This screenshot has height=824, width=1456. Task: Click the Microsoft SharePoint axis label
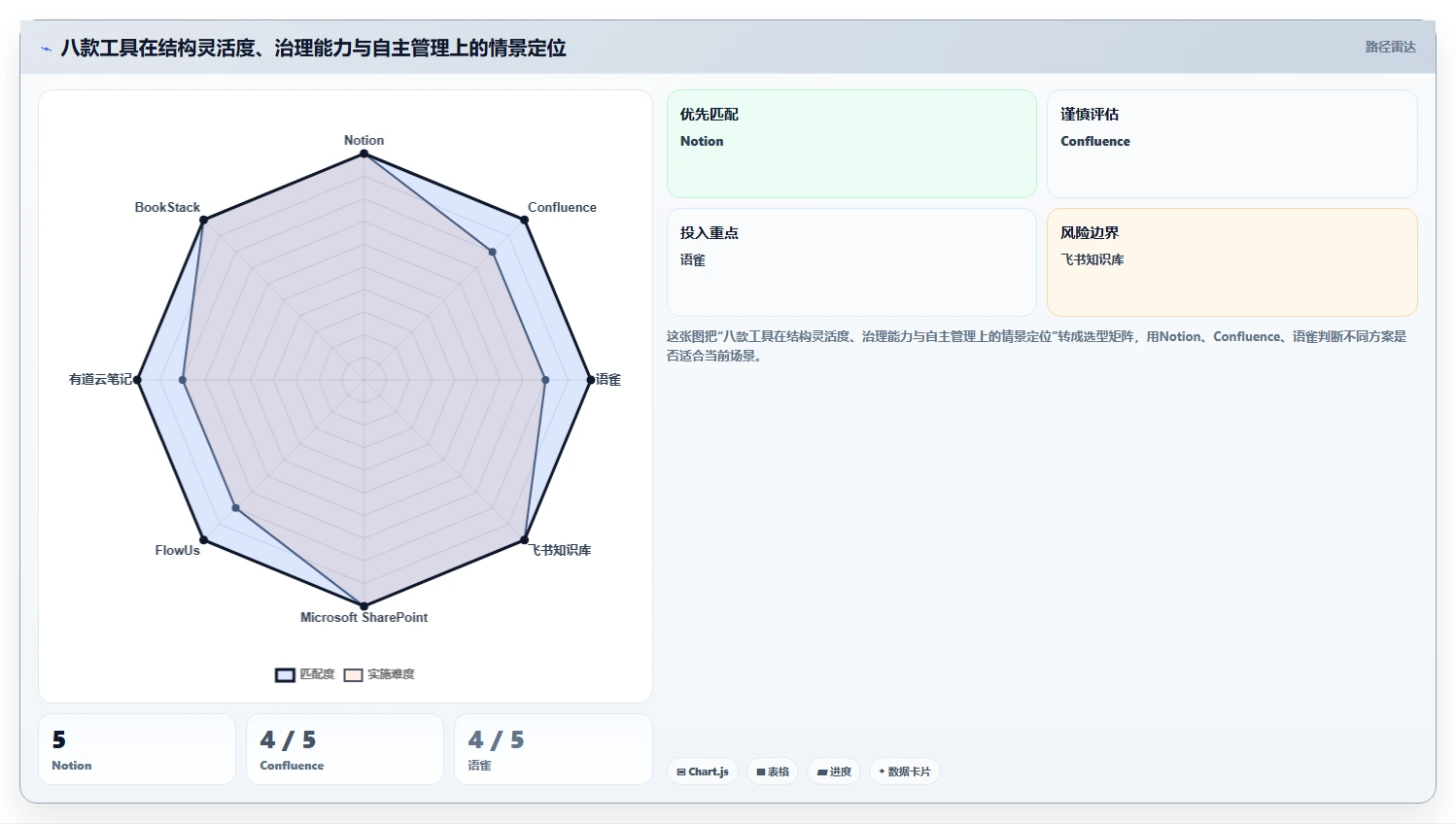click(364, 617)
